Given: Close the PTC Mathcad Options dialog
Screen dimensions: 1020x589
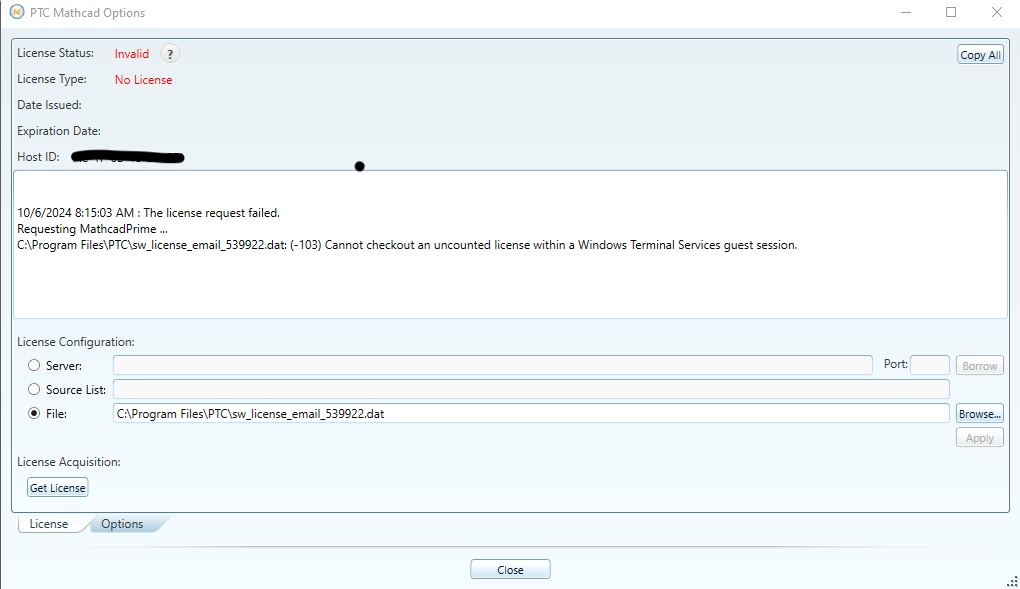Looking at the screenshot, I should pos(510,568).
